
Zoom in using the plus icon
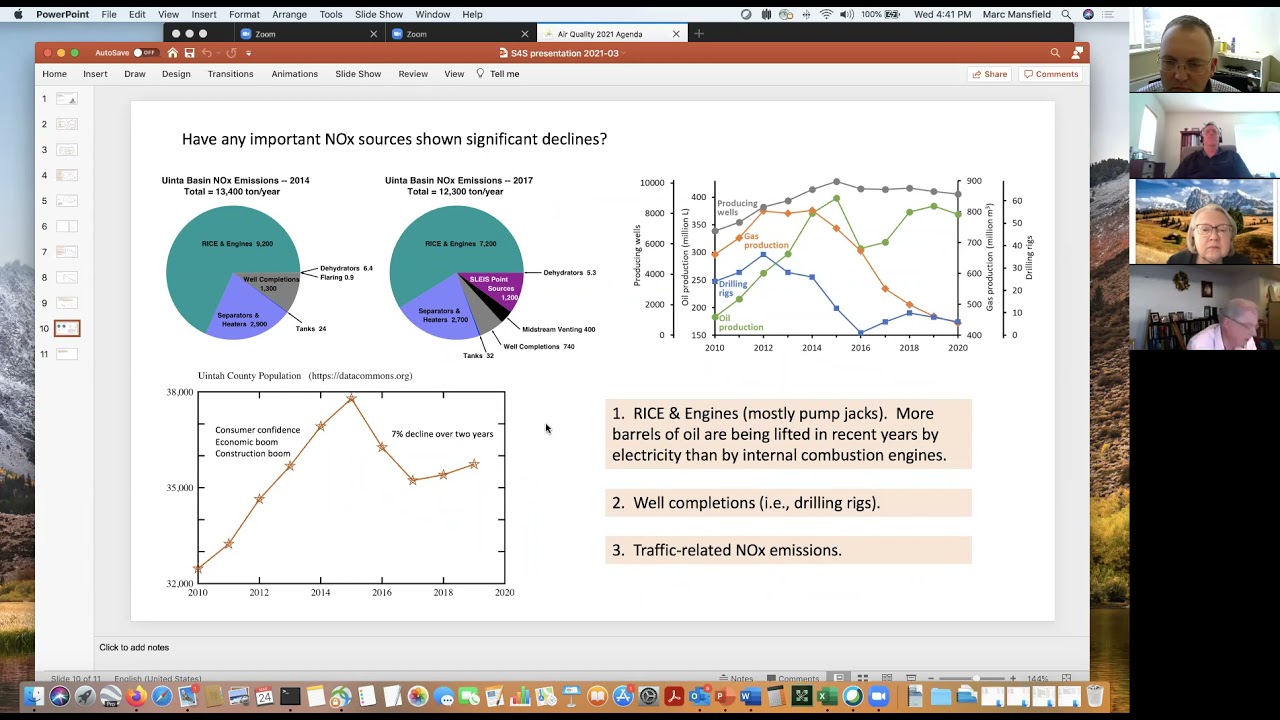pos(1013,679)
